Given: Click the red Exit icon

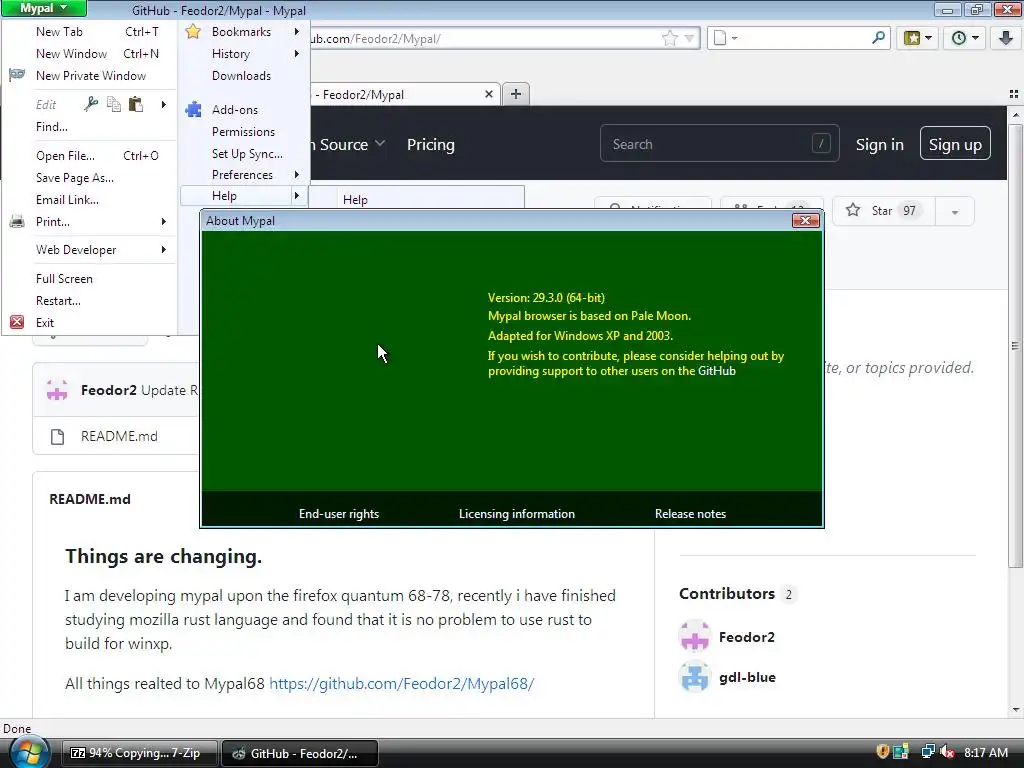Looking at the screenshot, I should coord(17,322).
